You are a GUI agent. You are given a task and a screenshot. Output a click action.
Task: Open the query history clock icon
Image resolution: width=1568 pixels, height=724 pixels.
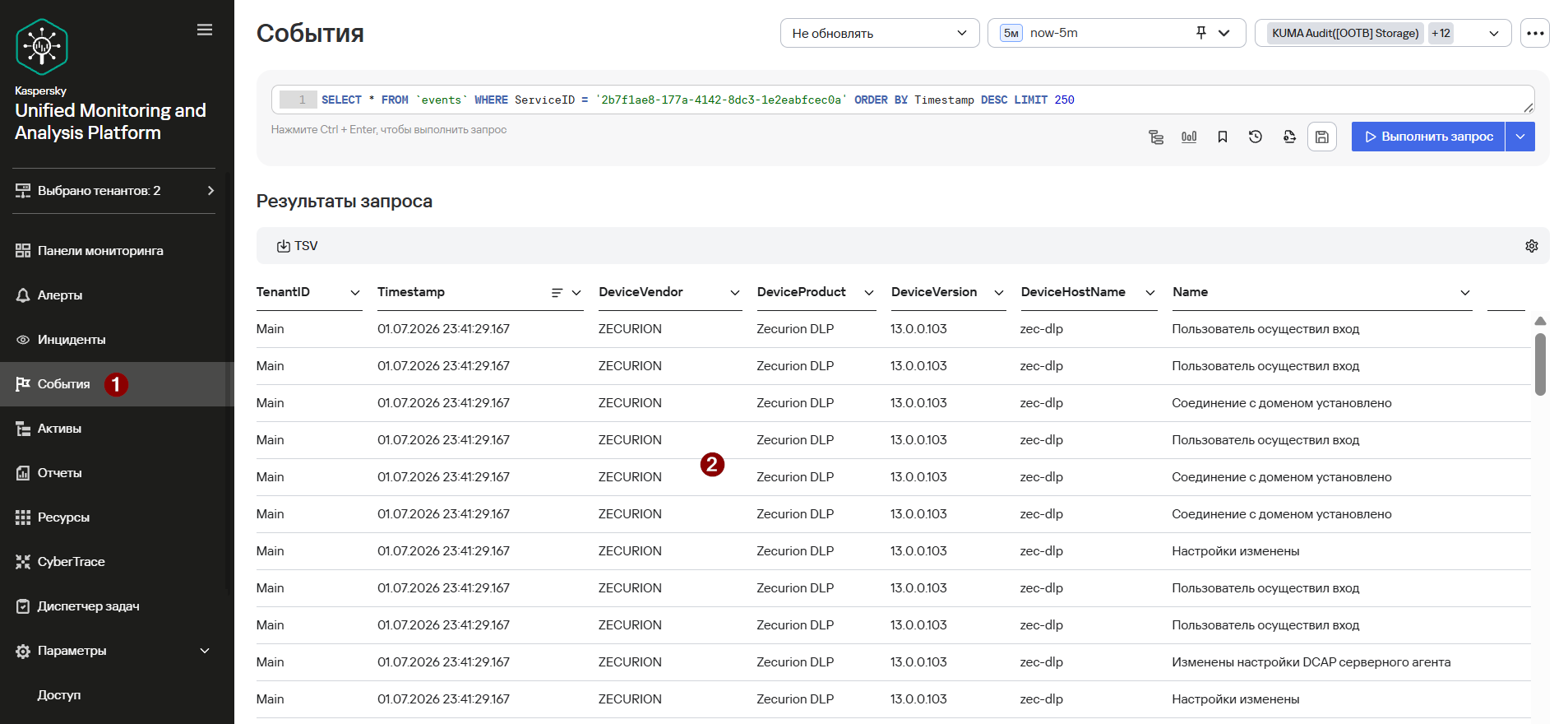[x=1255, y=137]
